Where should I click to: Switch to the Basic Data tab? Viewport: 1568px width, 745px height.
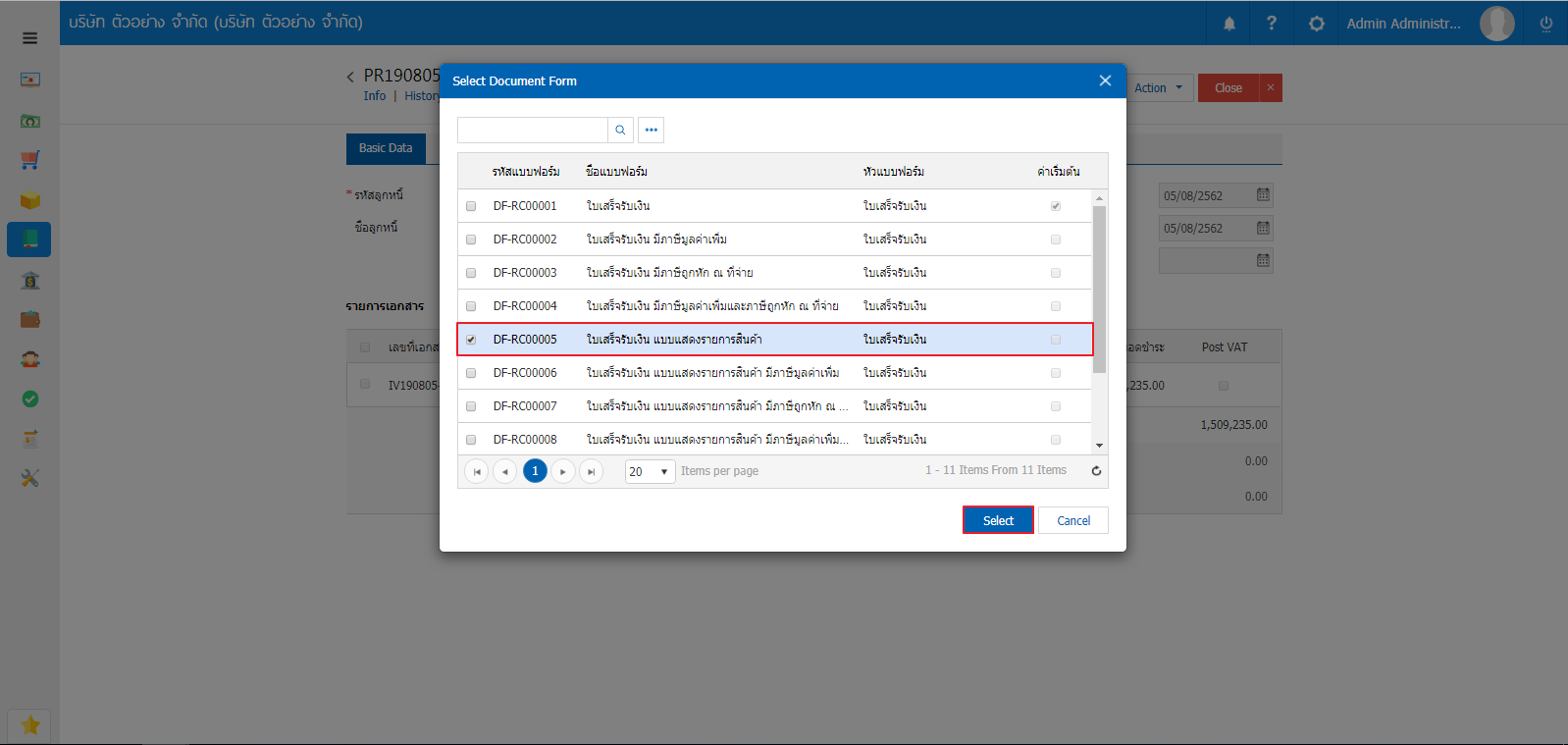[x=386, y=148]
